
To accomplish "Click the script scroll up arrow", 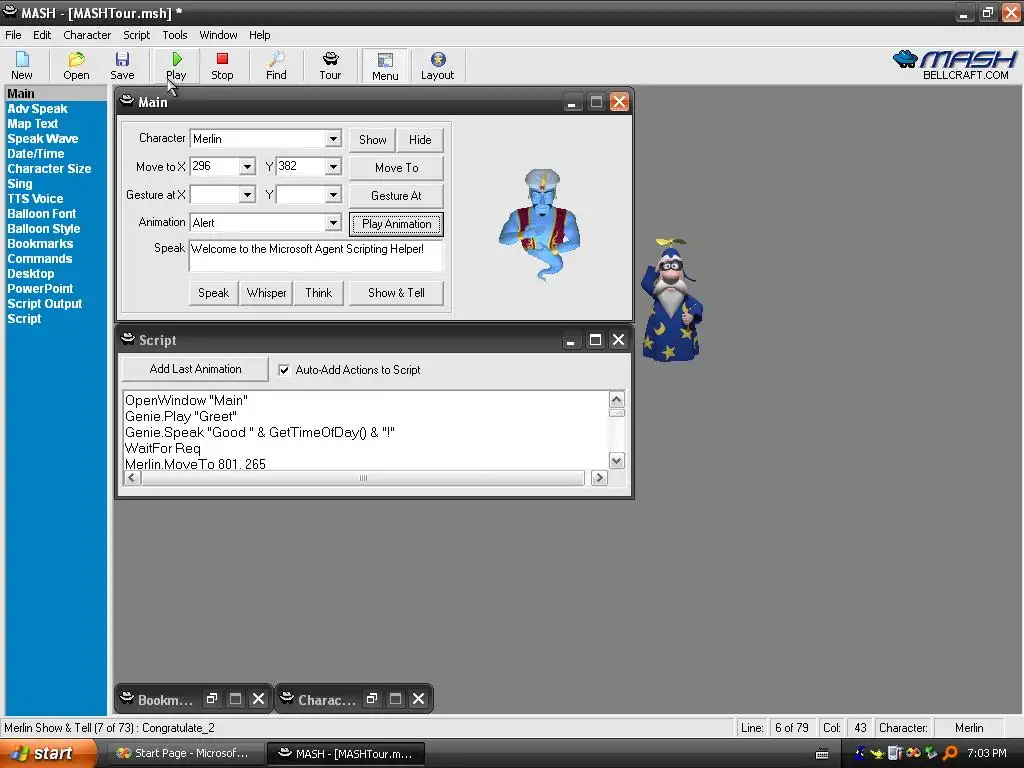I will tap(616, 399).
